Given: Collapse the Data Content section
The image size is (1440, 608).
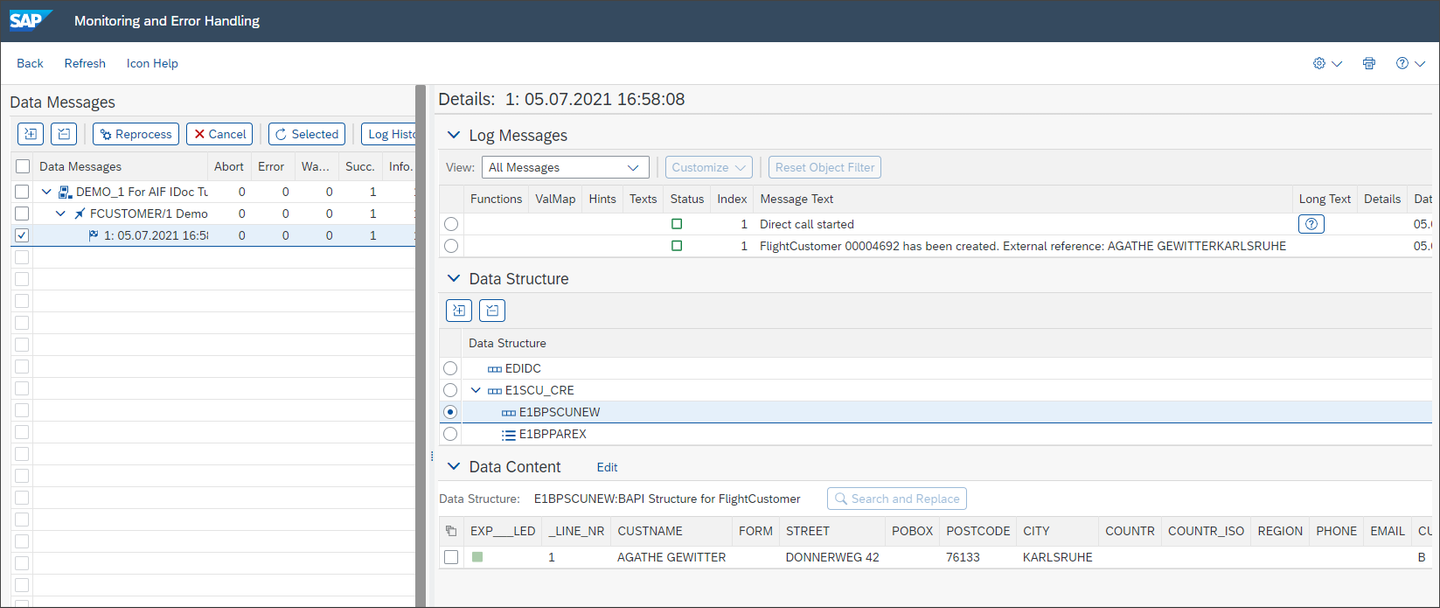Looking at the screenshot, I should [x=453, y=467].
